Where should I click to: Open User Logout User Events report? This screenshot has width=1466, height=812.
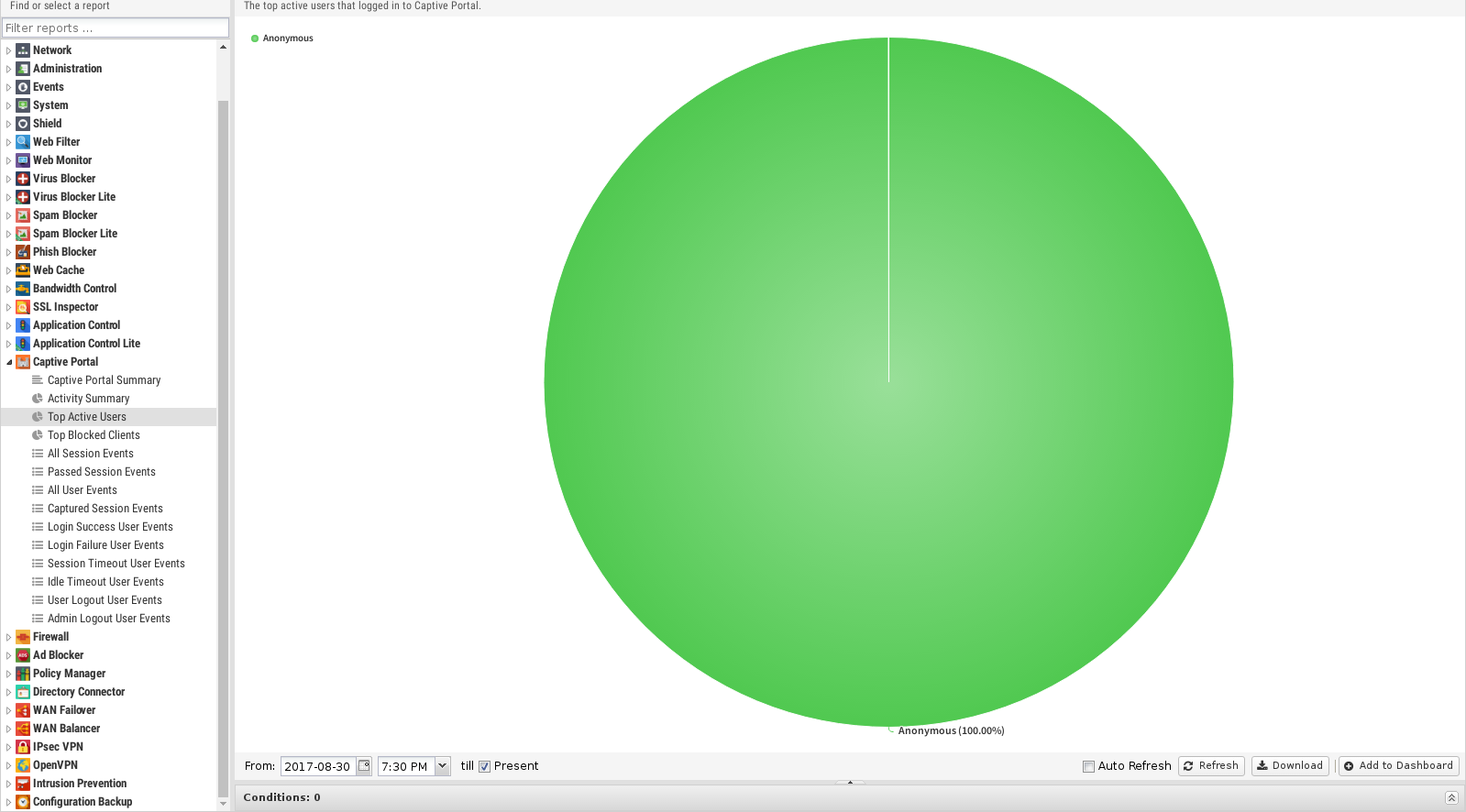pos(105,600)
